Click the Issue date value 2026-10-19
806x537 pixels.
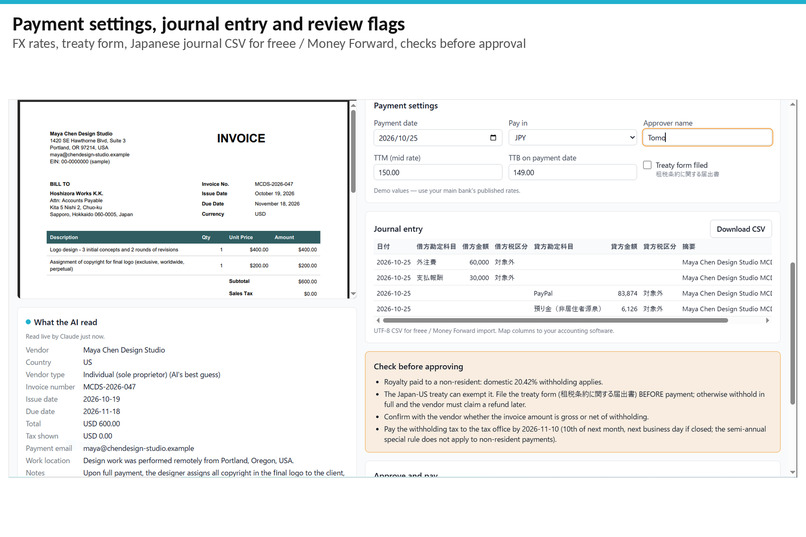coord(101,399)
